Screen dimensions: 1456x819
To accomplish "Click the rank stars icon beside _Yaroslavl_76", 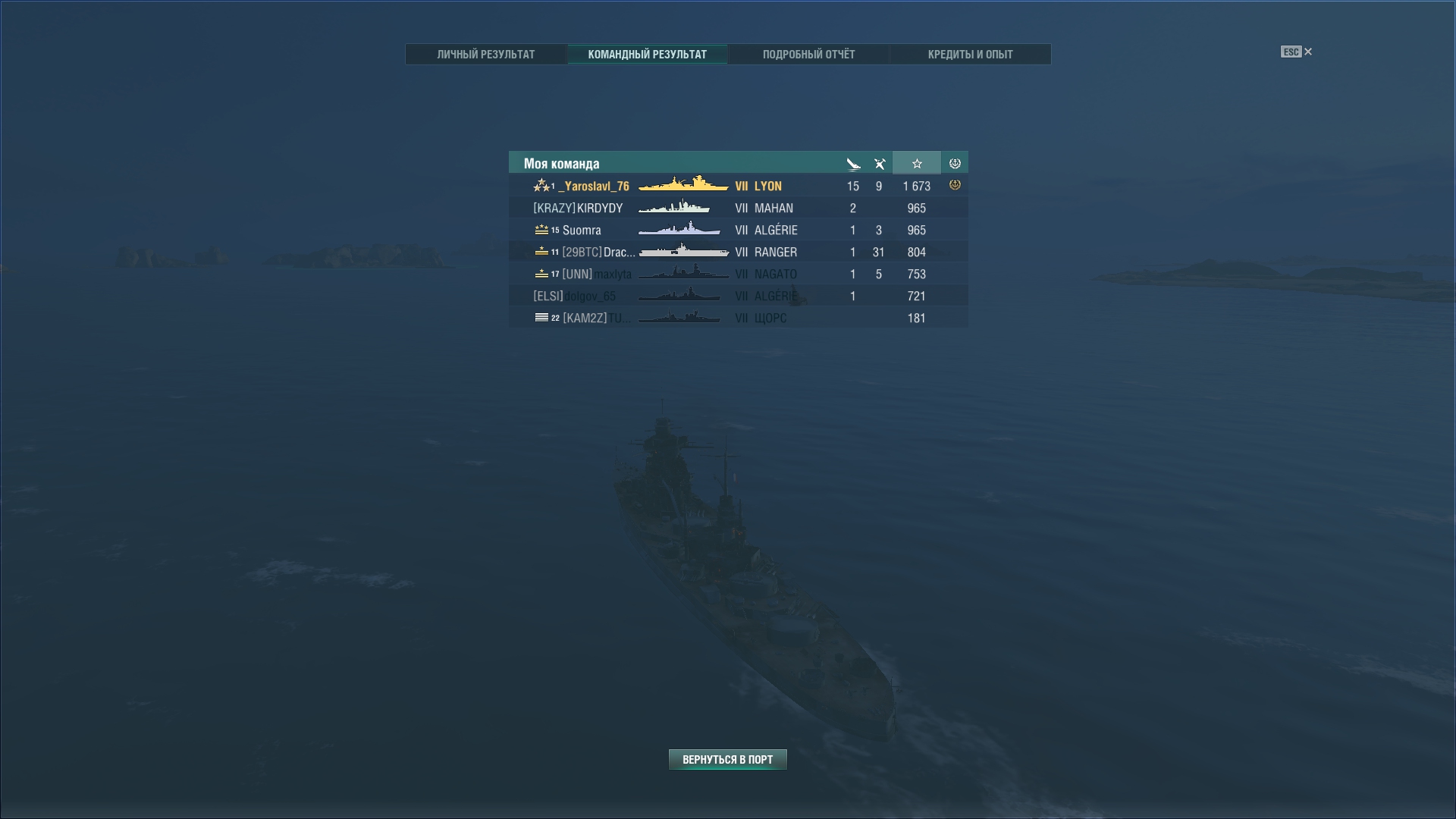I will [541, 185].
